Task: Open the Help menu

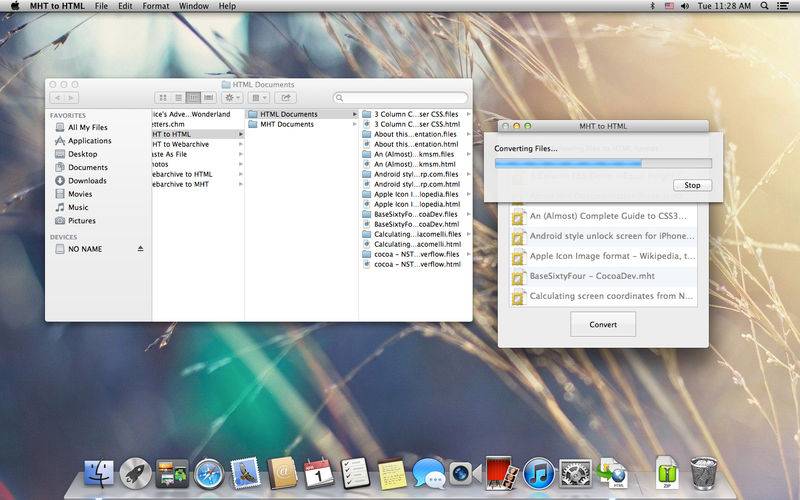Action: (x=227, y=6)
